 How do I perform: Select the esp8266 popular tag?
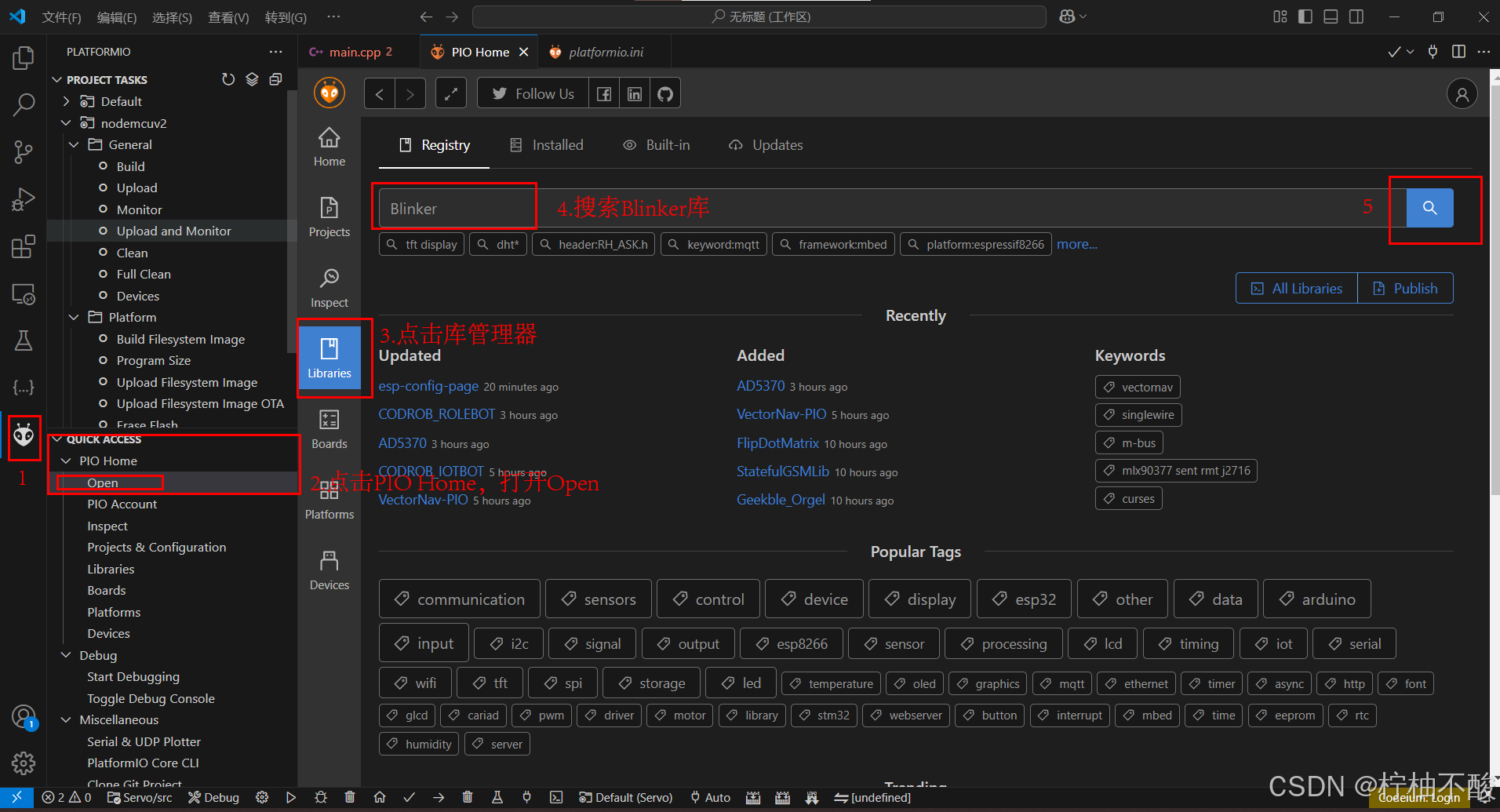pyautogui.click(x=791, y=644)
